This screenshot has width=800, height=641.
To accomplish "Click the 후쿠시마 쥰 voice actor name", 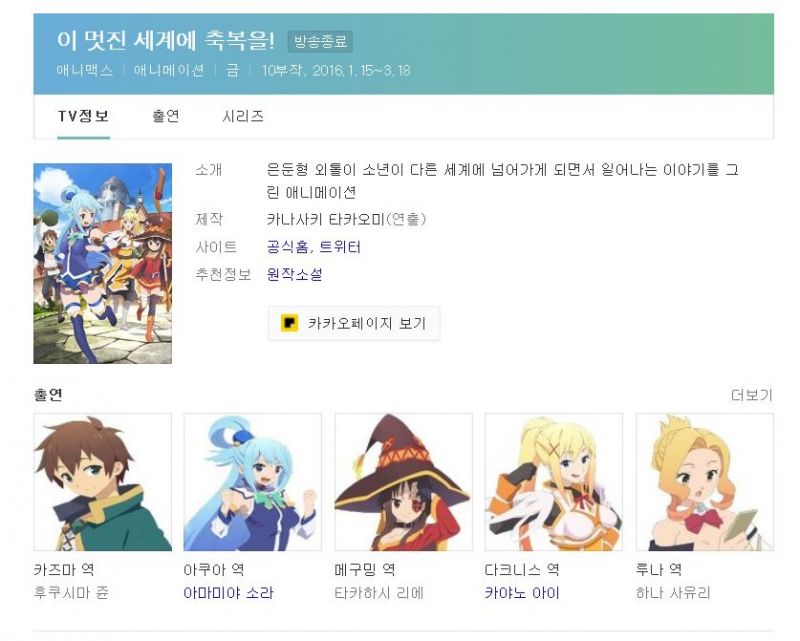I will [71, 593].
